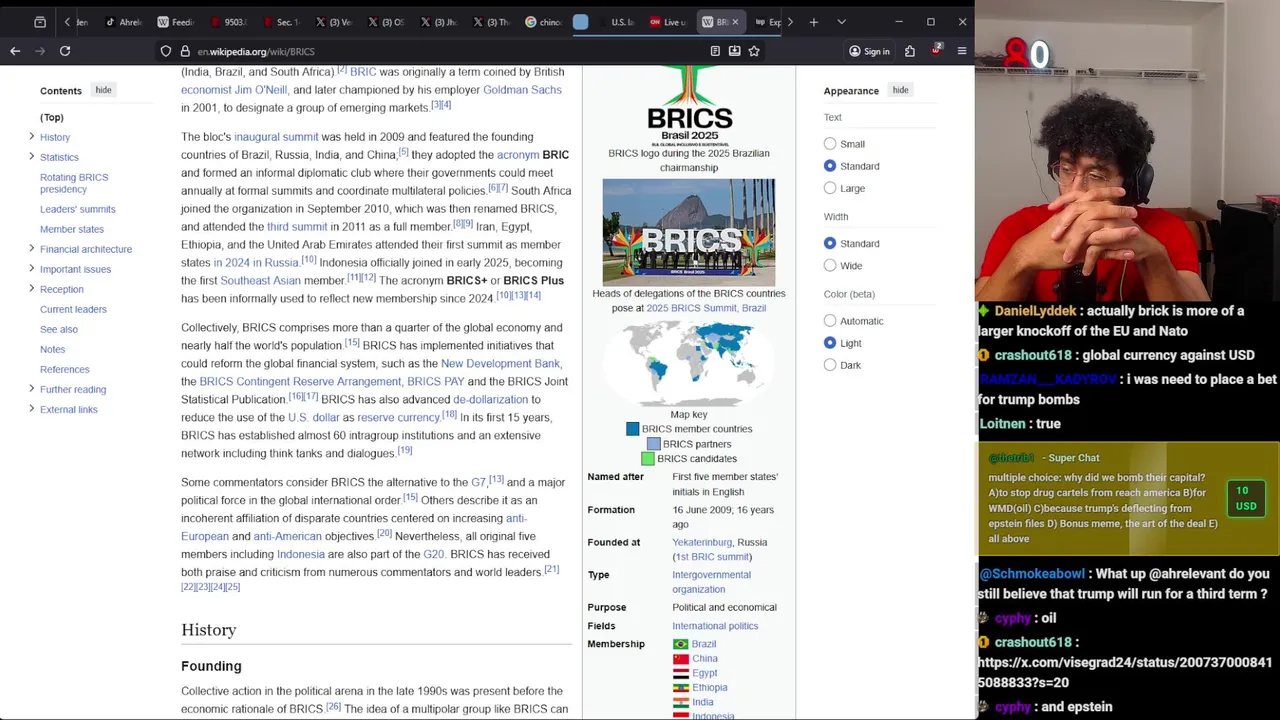1280x720 pixels.
Task: Switch to the chinoc Google tab
Action: [545, 22]
